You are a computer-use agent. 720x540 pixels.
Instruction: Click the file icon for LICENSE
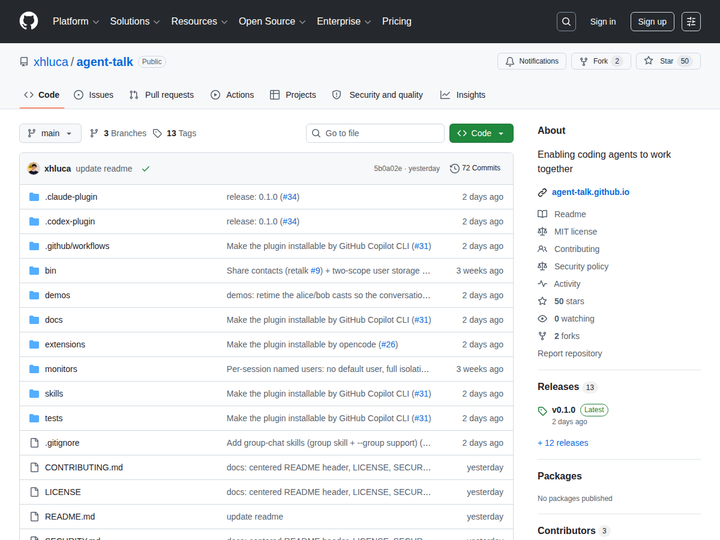click(34, 492)
